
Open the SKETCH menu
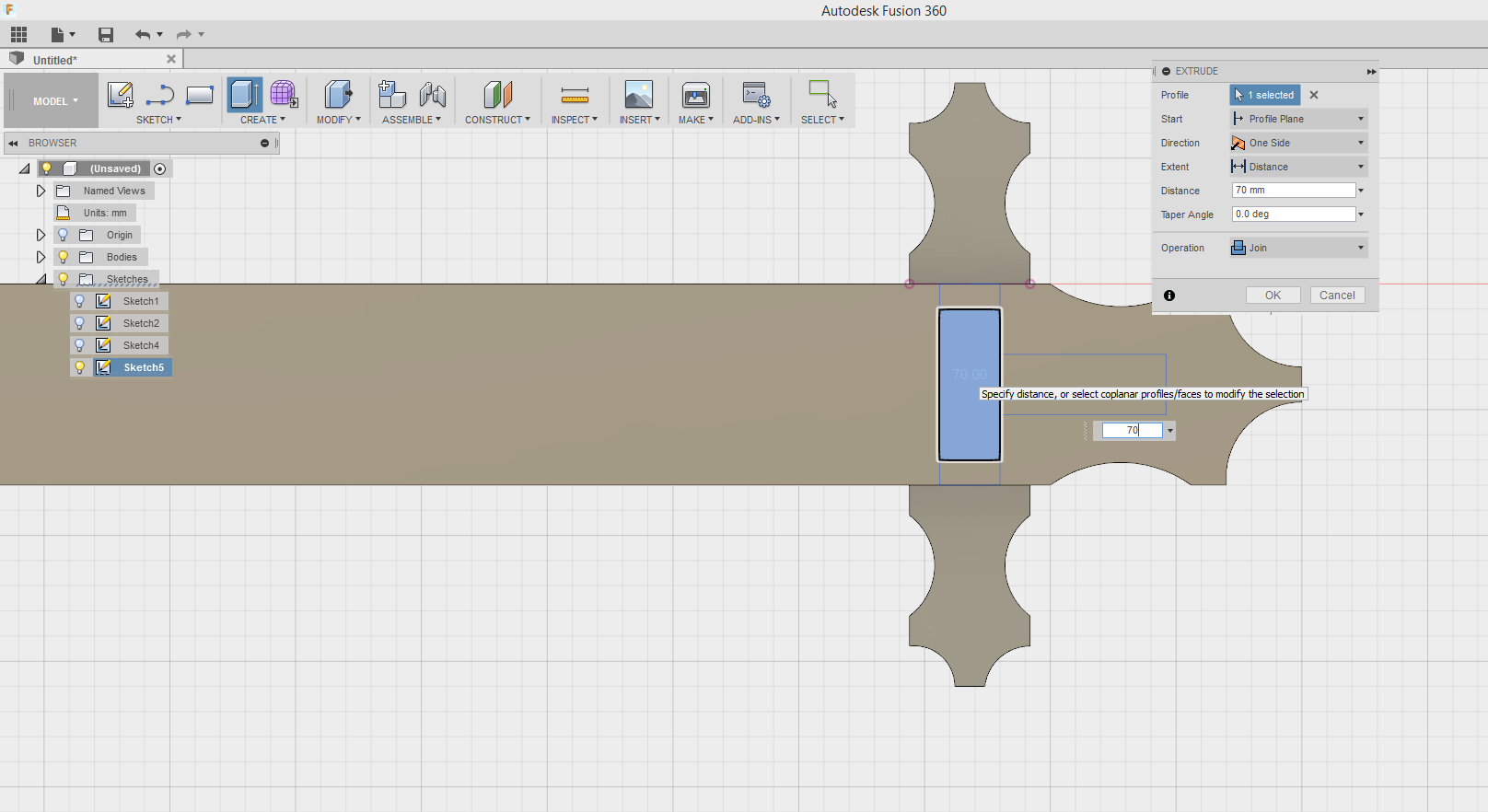[x=158, y=120]
